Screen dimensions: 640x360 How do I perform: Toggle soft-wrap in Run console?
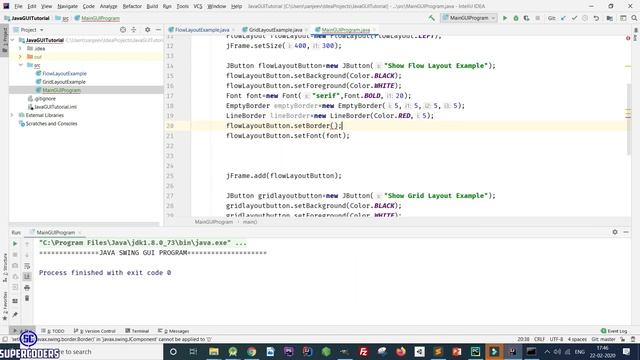point(27,266)
